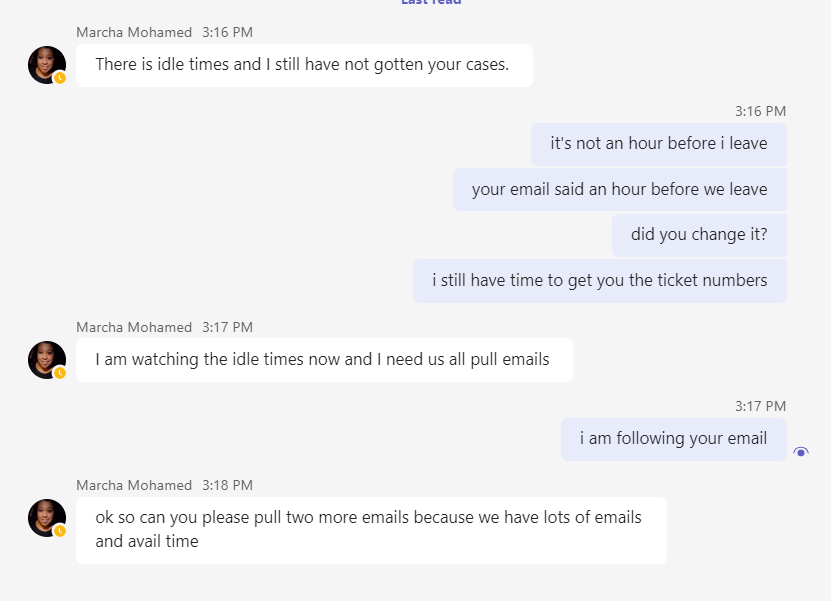Screen dimensions: 831x601
Task: Click the away status badge on the 3:16 PM avatar
Action: click(x=60, y=77)
